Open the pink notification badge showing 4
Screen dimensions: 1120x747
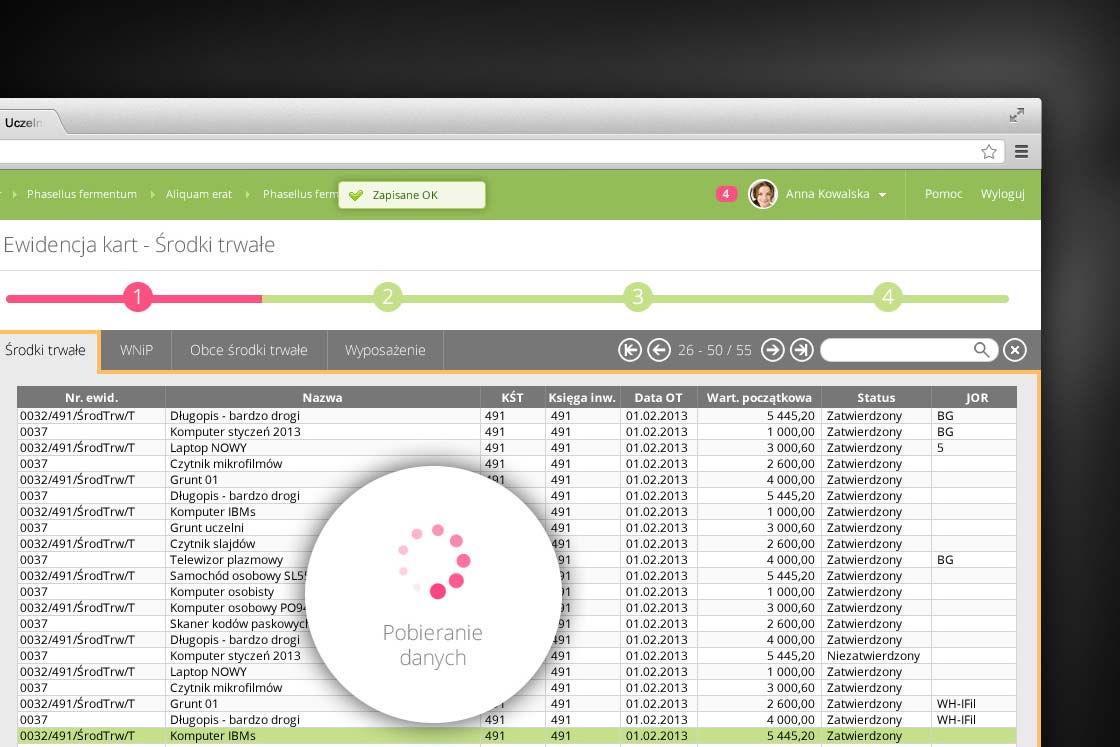coord(726,194)
